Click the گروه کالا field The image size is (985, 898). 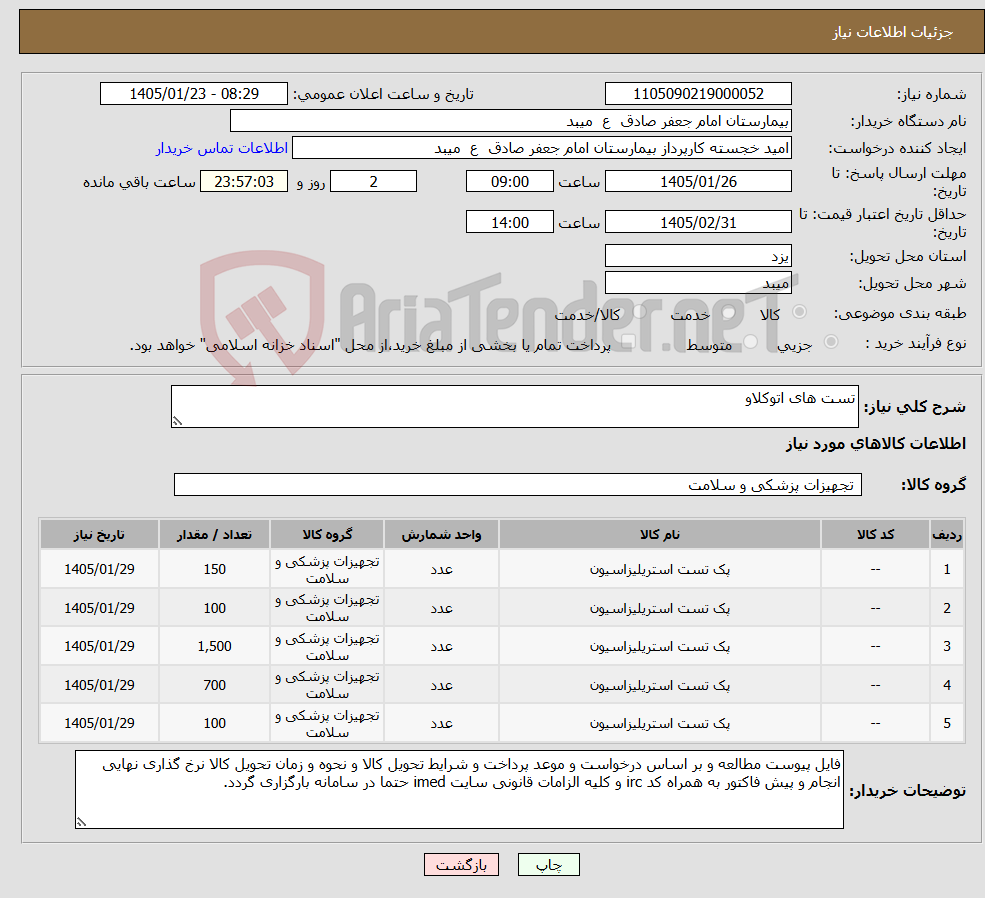coord(518,485)
